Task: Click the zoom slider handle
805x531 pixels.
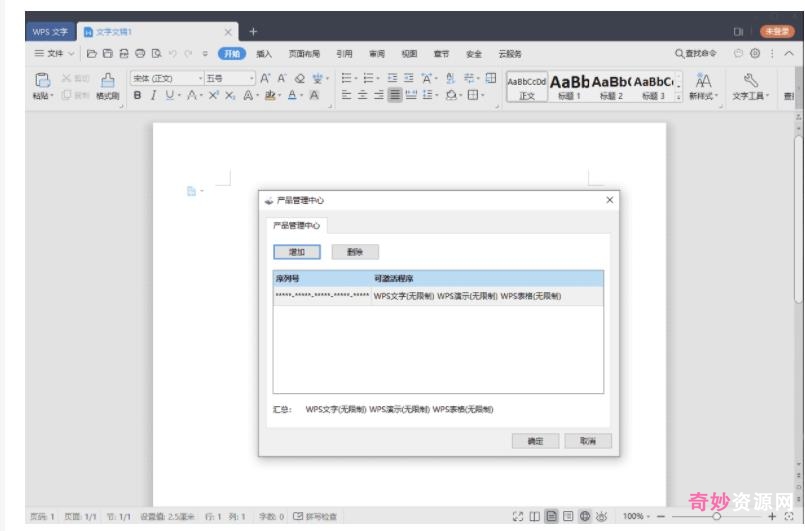Action: coord(716,516)
